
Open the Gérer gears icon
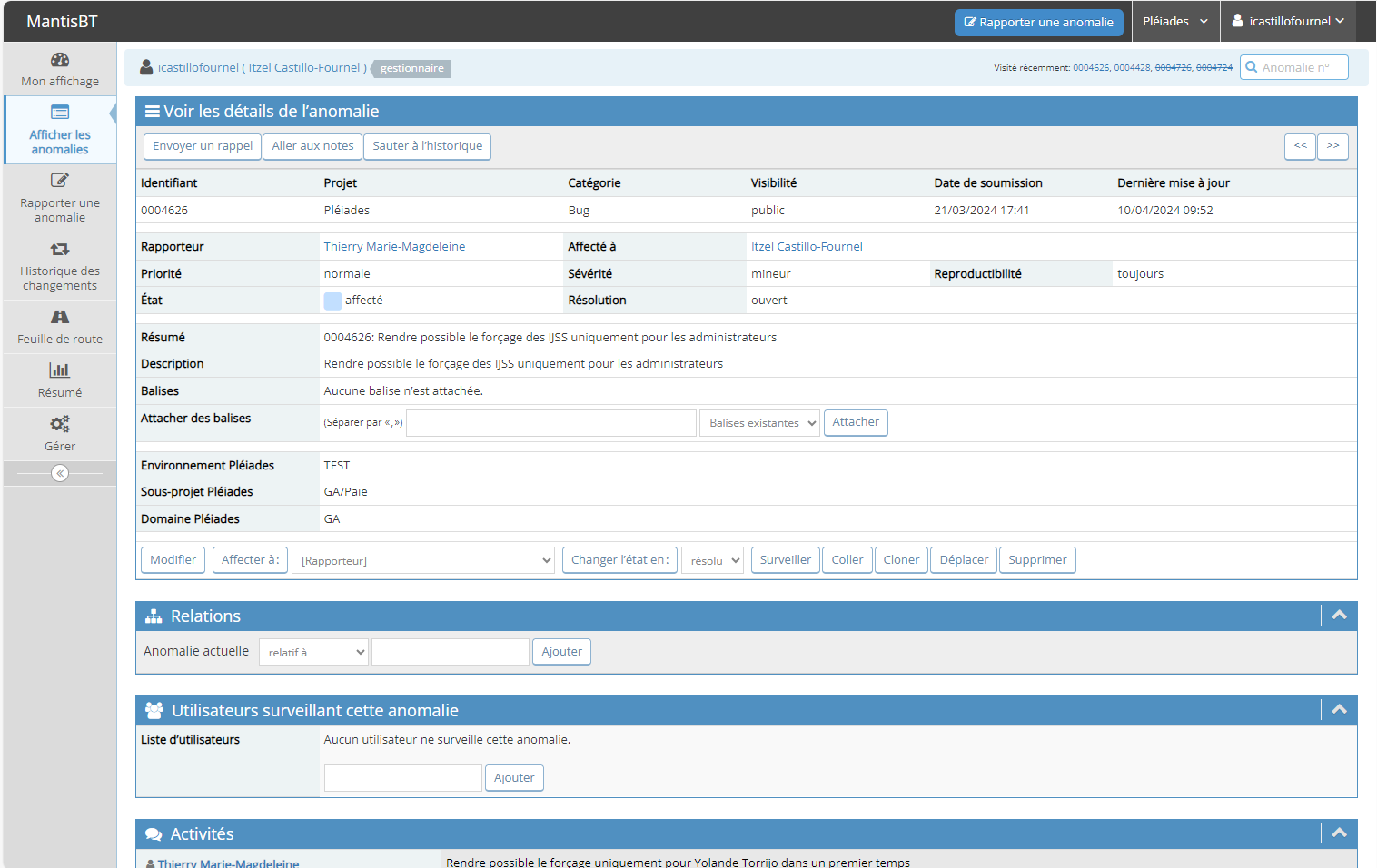coord(60,424)
